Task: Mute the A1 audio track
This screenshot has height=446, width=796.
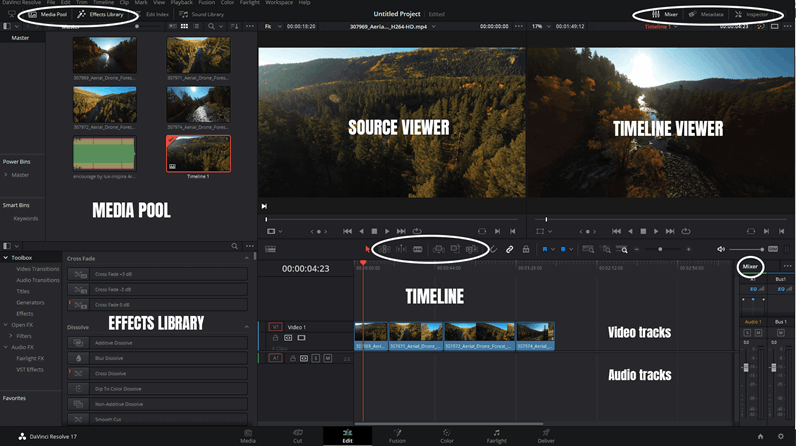Action: (328, 357)
